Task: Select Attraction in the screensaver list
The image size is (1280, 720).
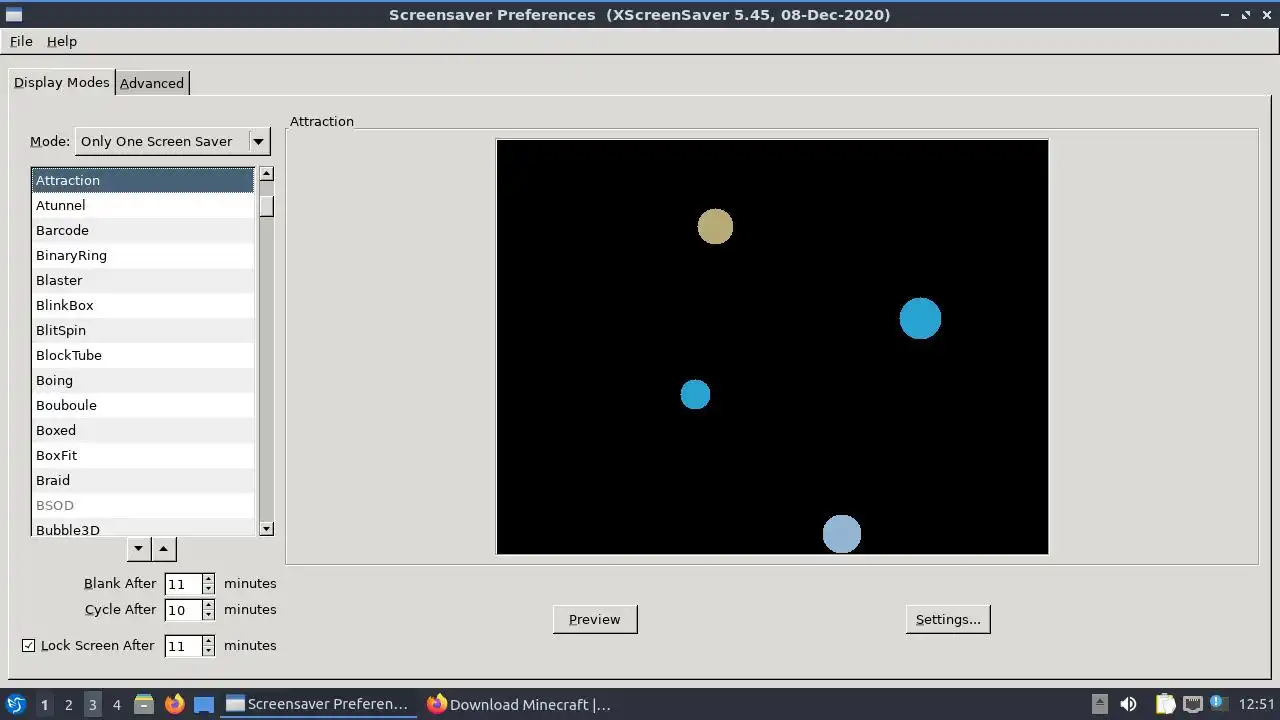Action: (x=143, y=180)
